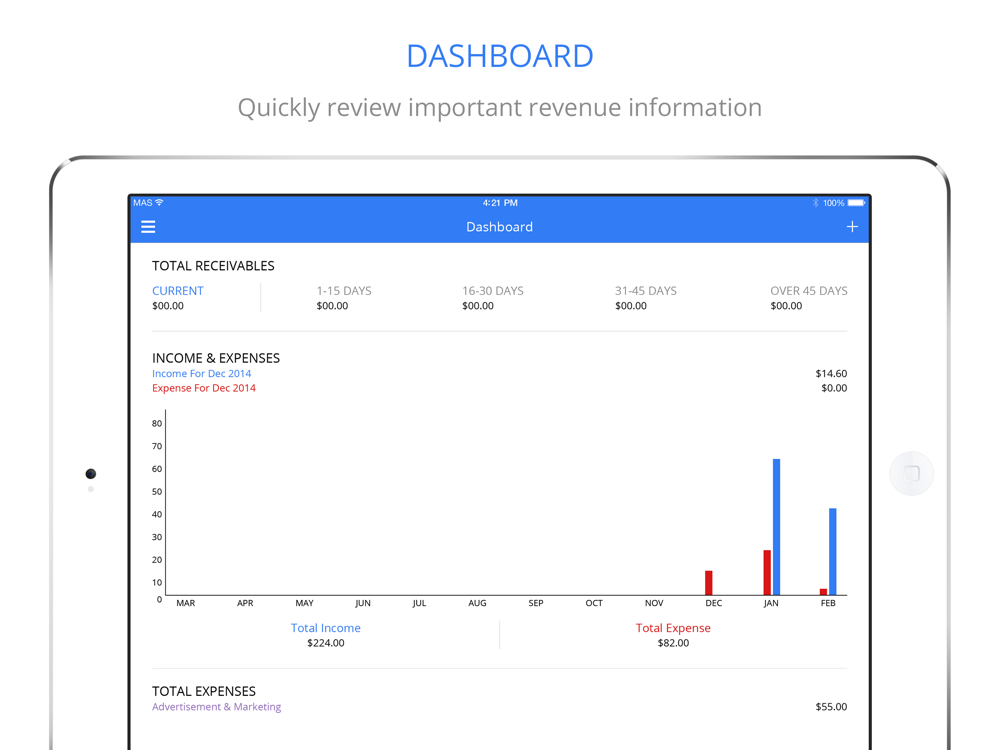Tap the MAS carrier label

pos(143,203)
